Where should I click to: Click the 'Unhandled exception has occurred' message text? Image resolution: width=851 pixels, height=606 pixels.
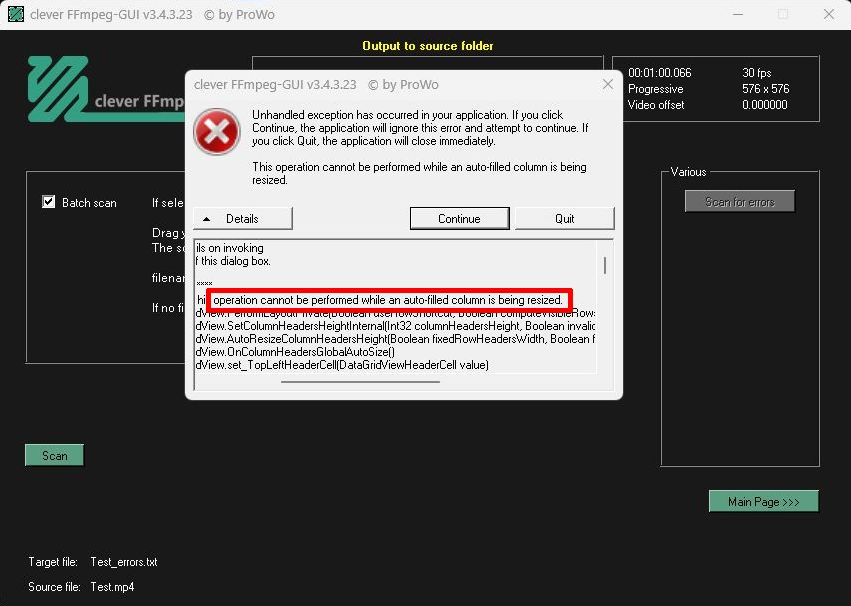pyautogui.click(x=420, y=128)
